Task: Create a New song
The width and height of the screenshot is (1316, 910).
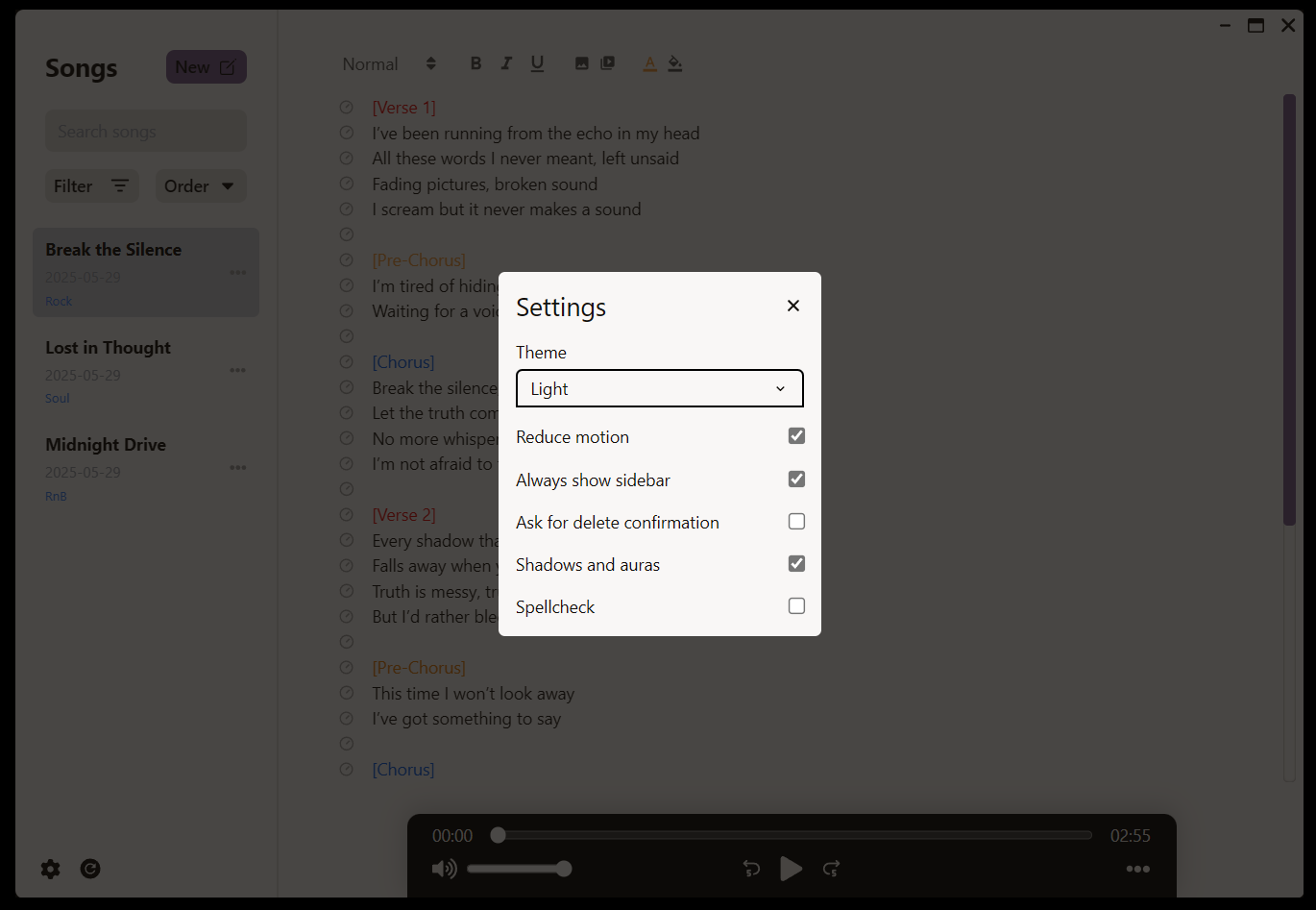Action: point(206,66)
